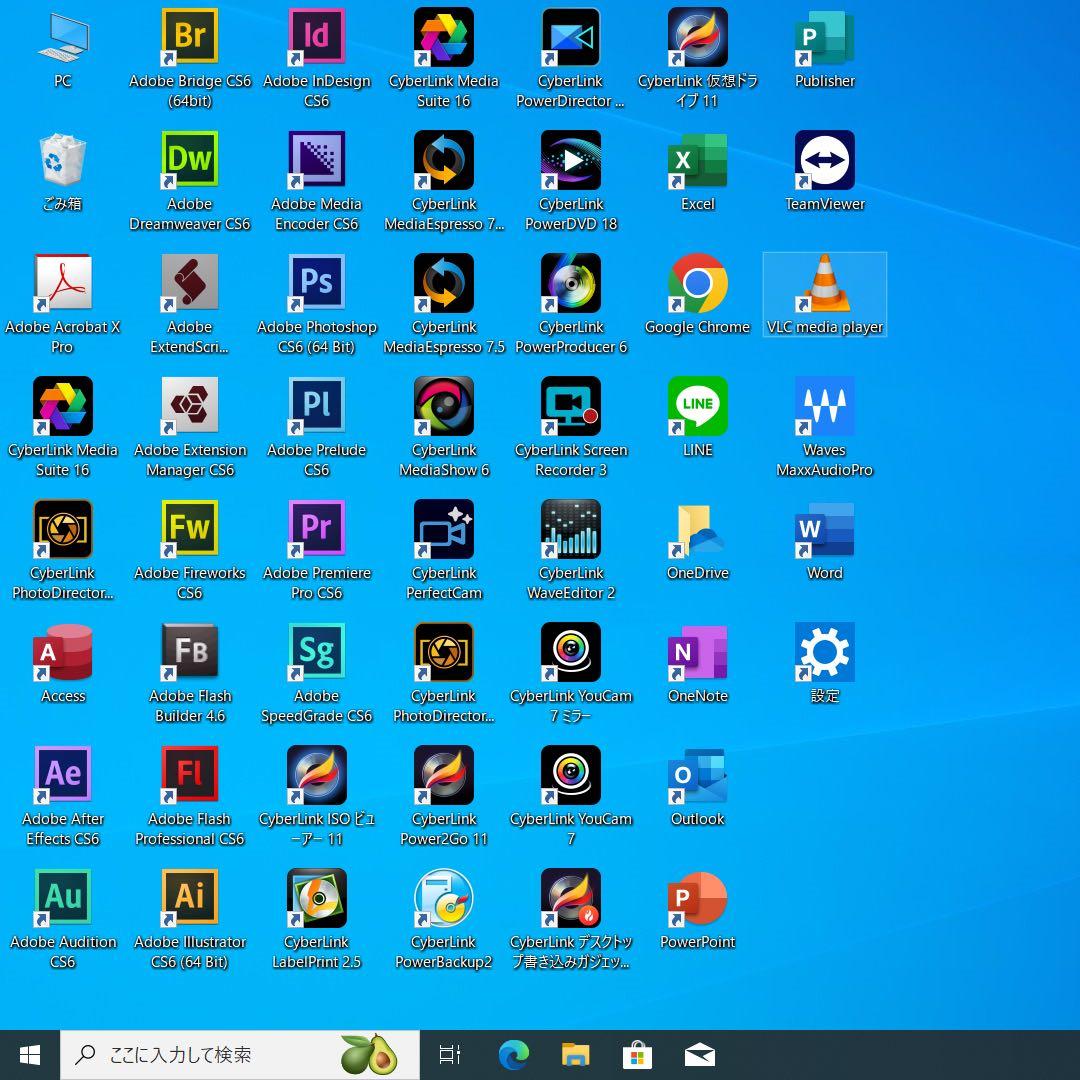1080x1080 pixels.
Task: Click the Adobe Photoshop CS6 (64 Bit) icon
Action: (317, 282)
